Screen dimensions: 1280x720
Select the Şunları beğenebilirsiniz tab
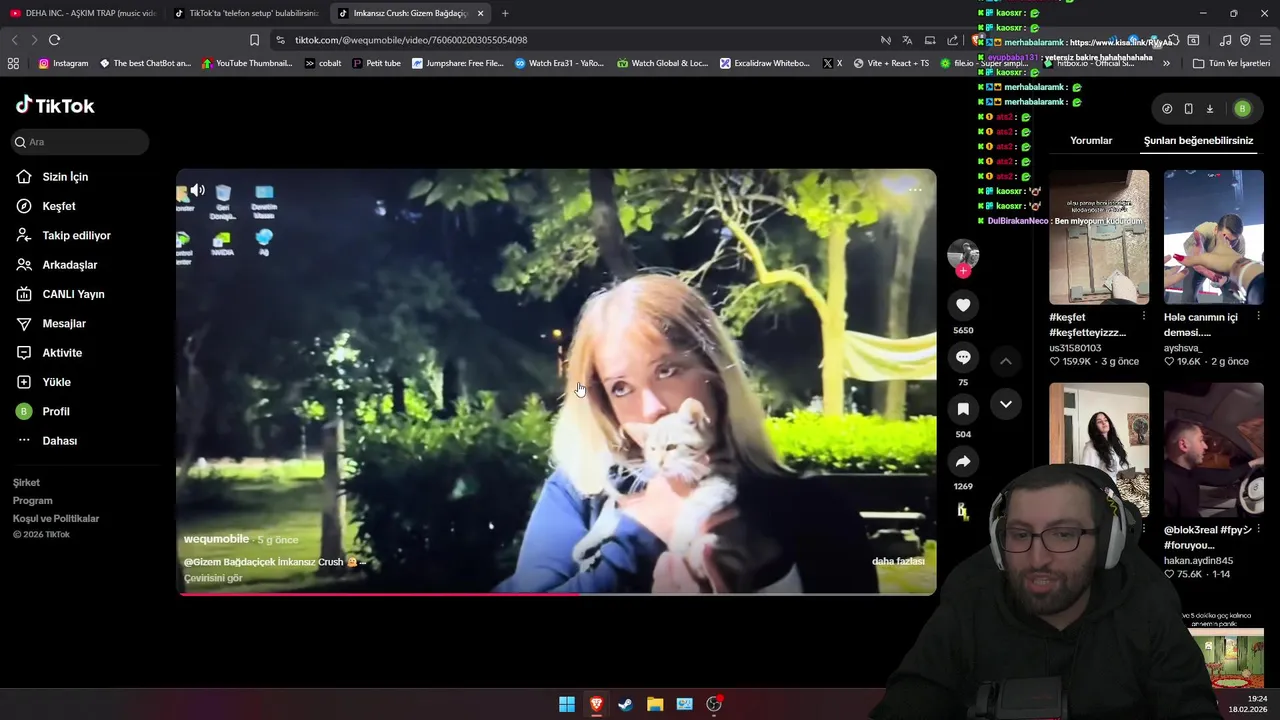(1198, 141)
